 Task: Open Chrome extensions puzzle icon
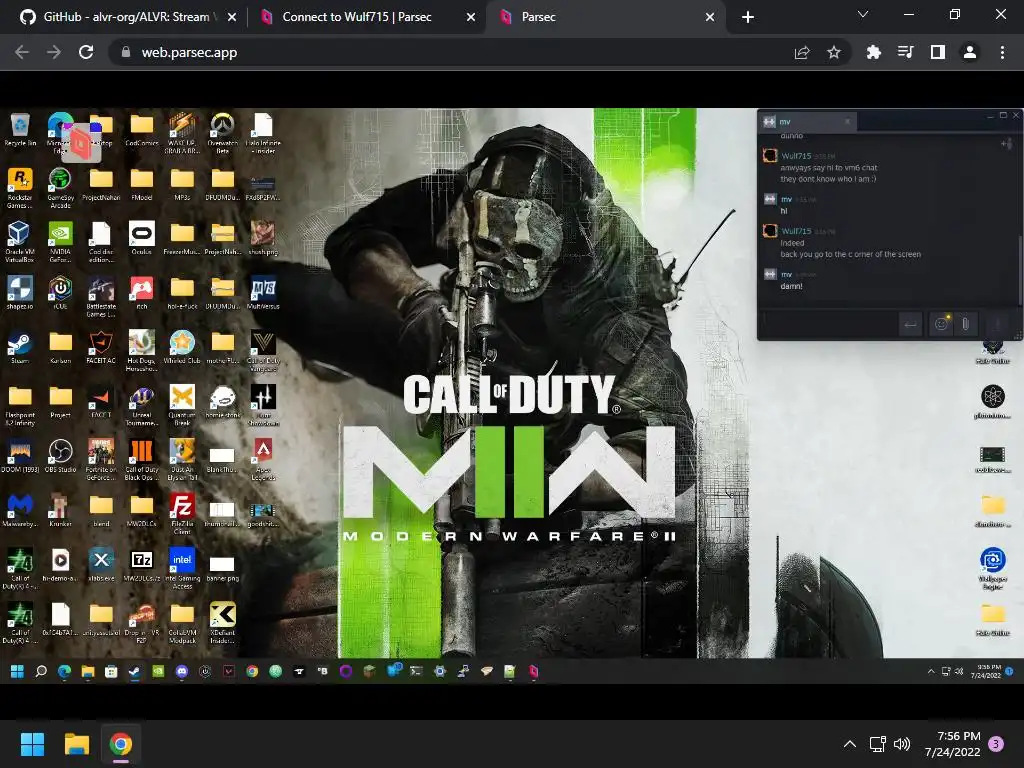(x=874, y=52)
